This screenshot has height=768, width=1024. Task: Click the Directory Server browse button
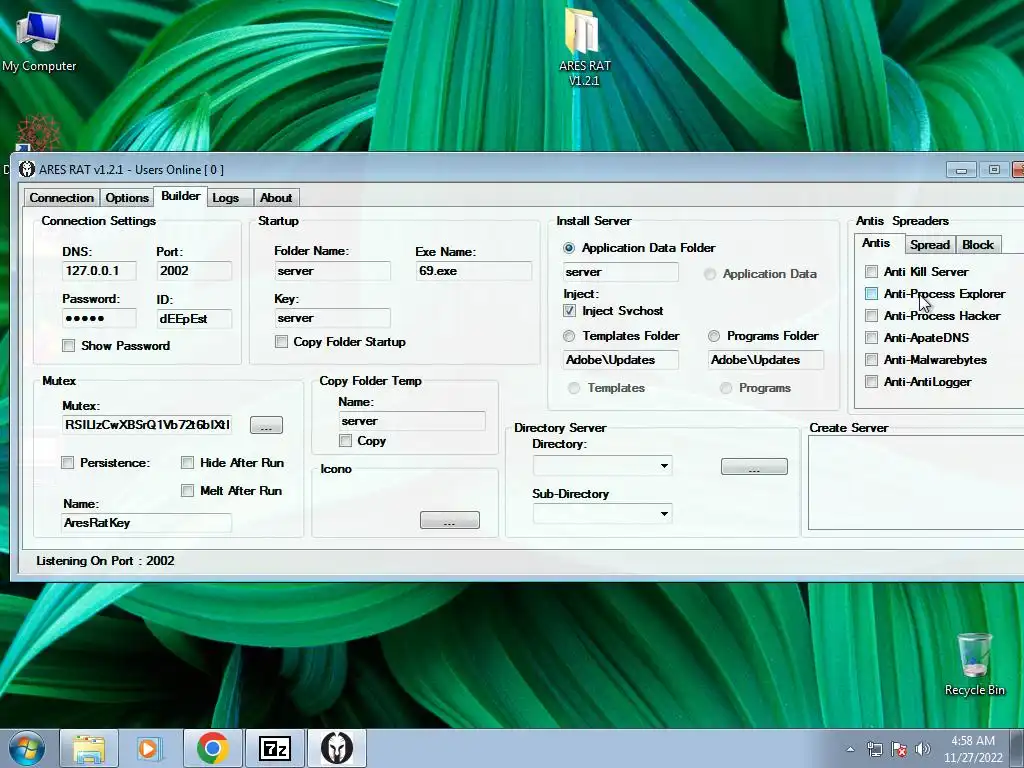(754, 466)
